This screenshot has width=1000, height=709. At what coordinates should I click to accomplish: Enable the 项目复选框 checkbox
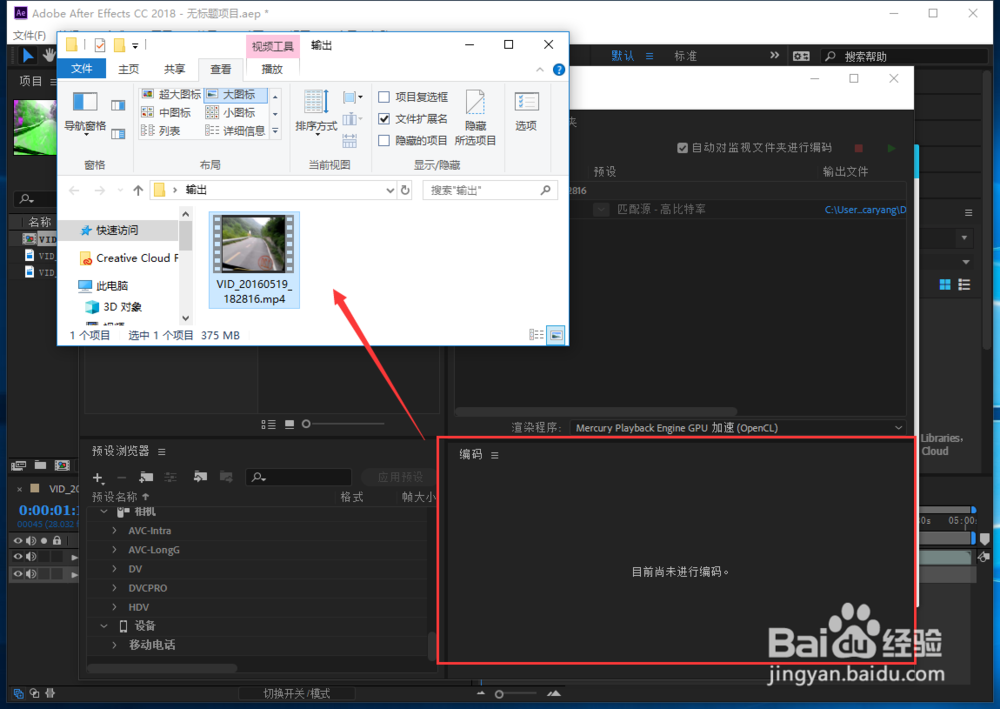tap(384, 96)
